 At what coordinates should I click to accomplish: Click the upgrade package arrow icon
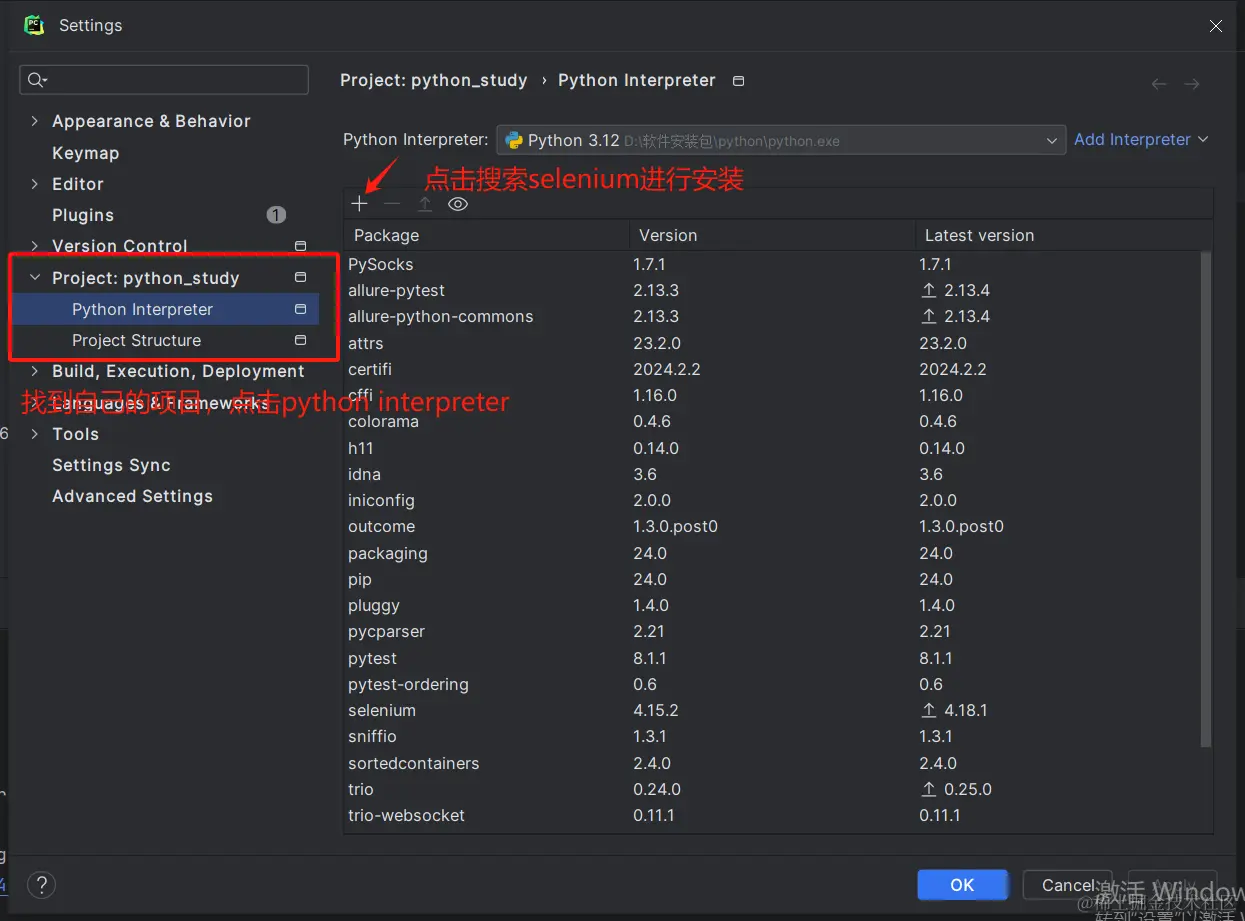tap(425, 204)
